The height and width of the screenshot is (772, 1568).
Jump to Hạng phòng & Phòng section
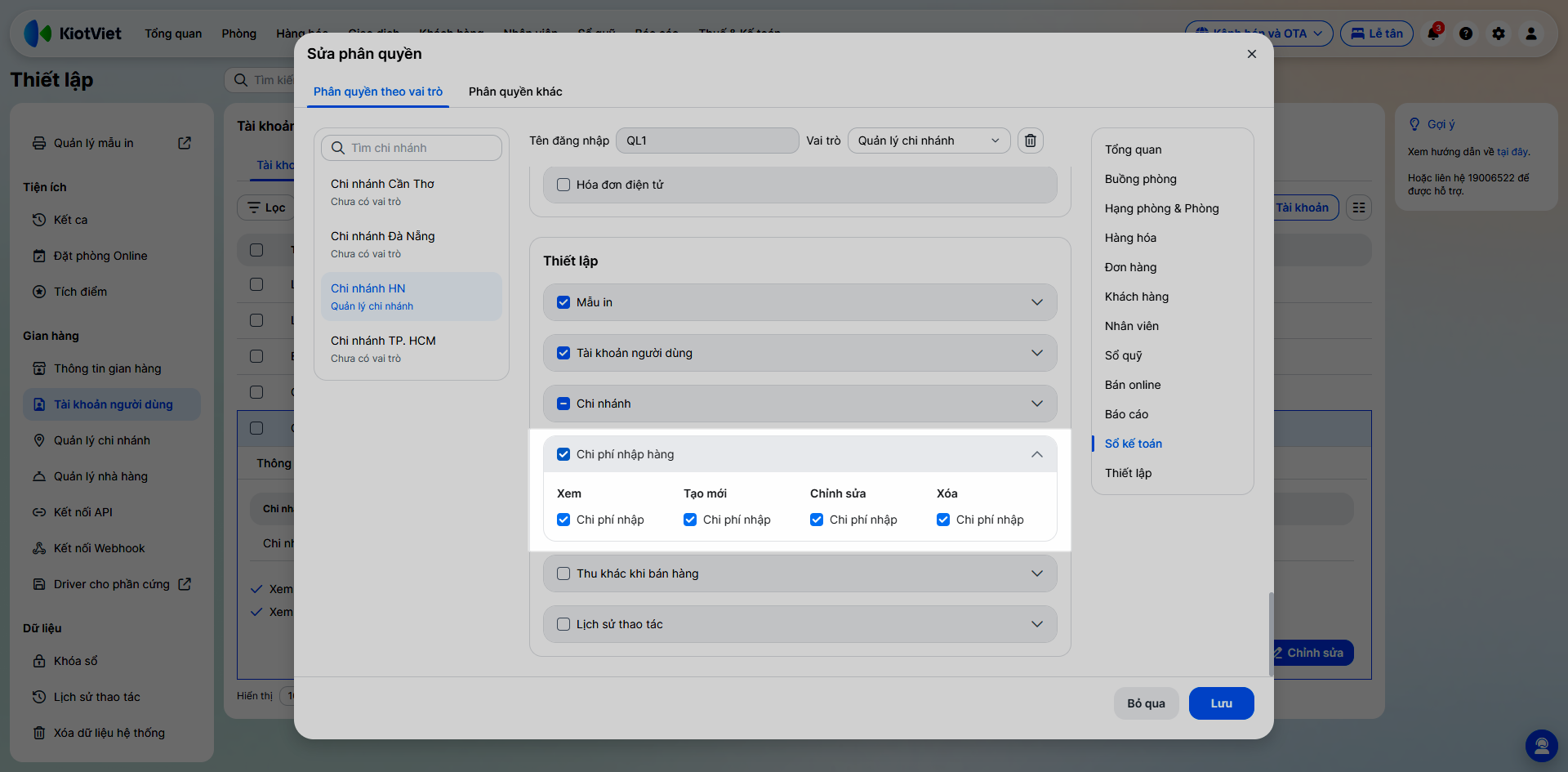click(1162, 208)
